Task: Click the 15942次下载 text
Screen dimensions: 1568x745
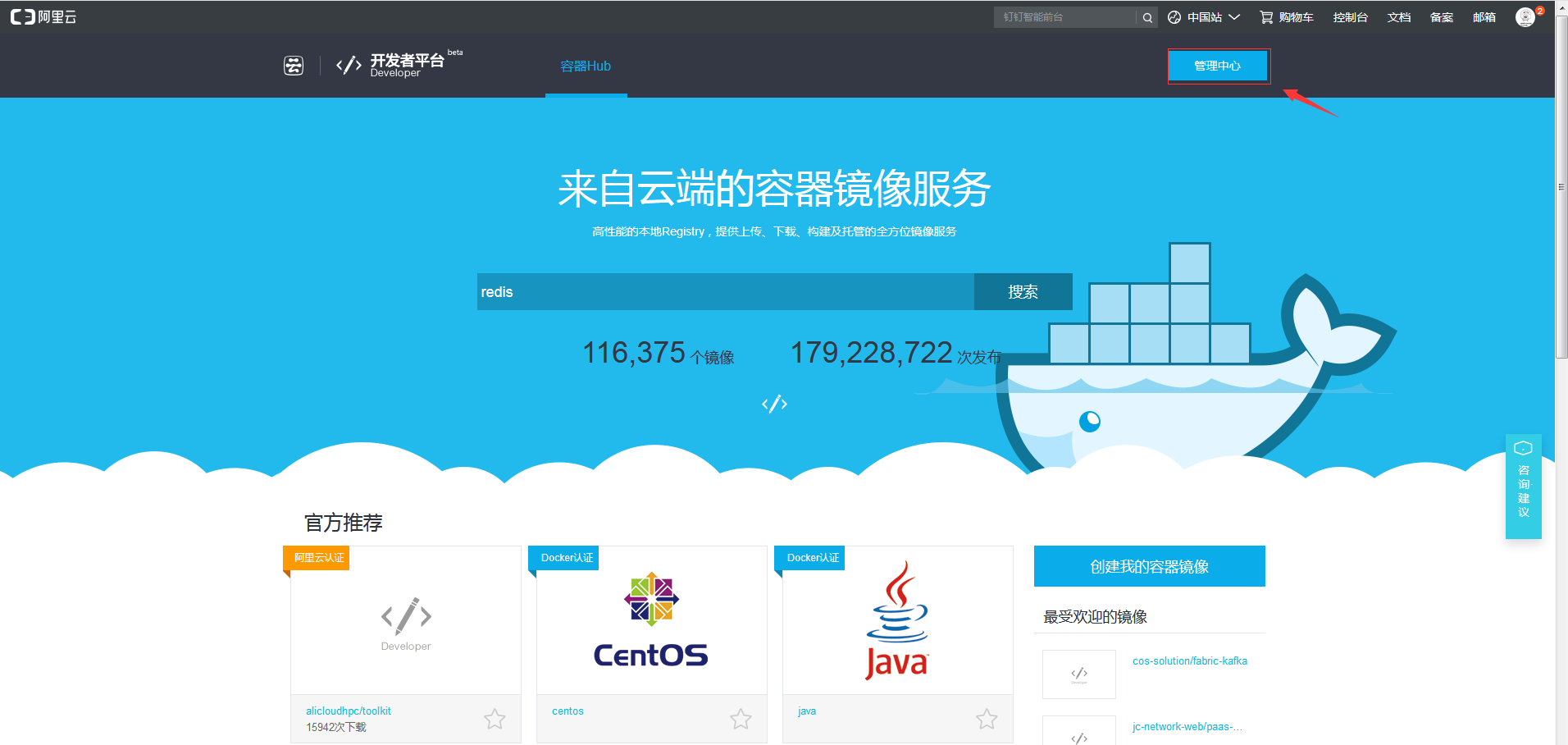Action: click(x=336, y=727)
